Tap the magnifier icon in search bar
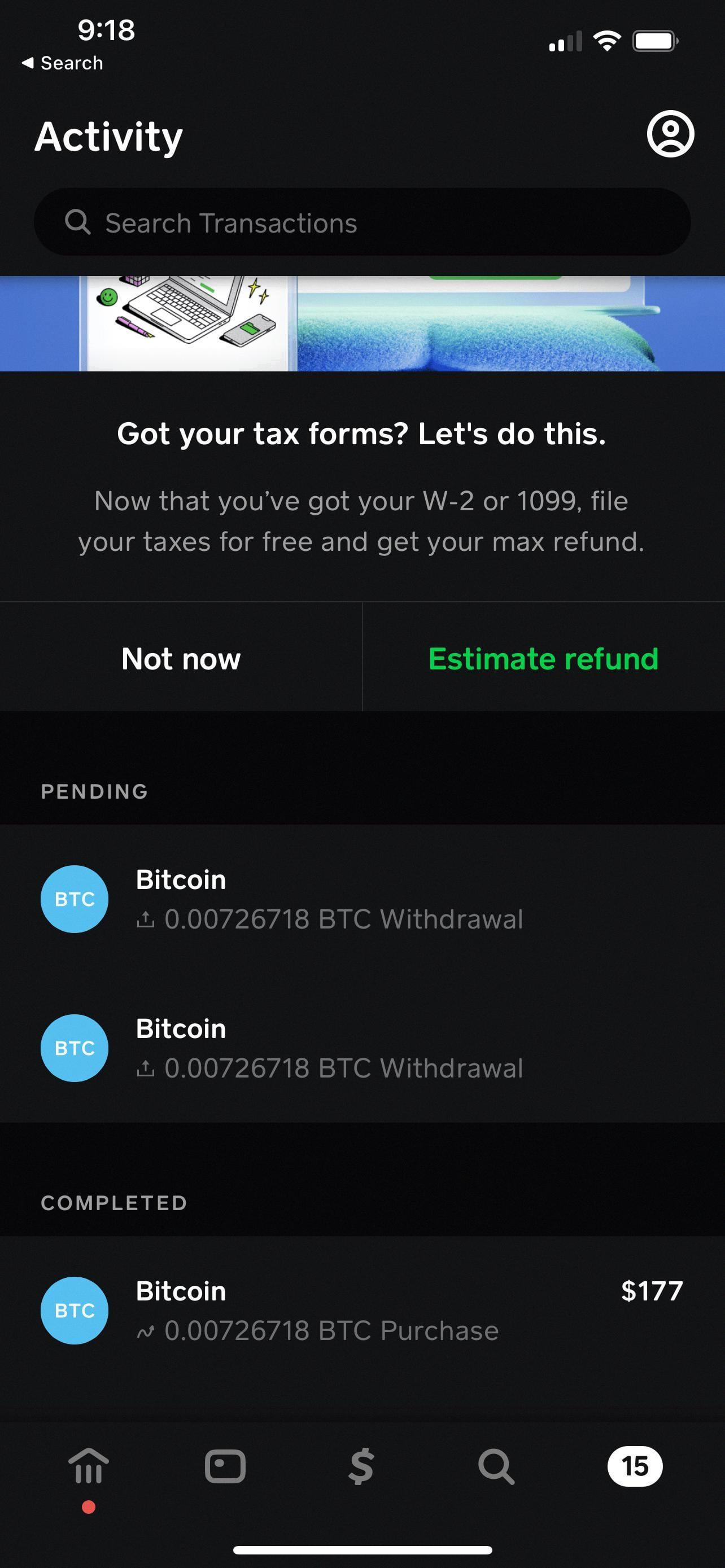The image size is (725, 1568). 78,222
